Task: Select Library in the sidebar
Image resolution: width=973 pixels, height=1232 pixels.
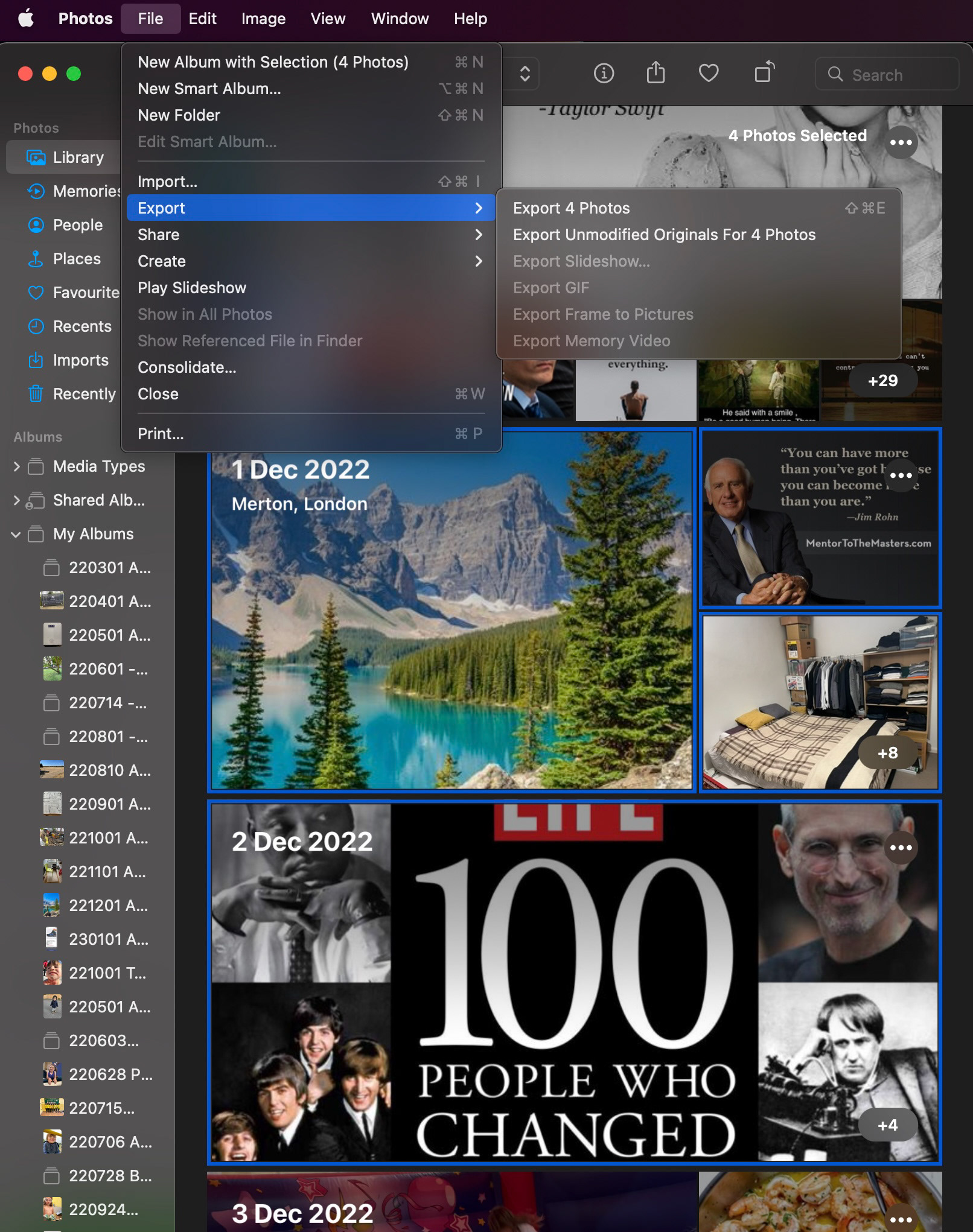Action: click(x=64, y=157)
